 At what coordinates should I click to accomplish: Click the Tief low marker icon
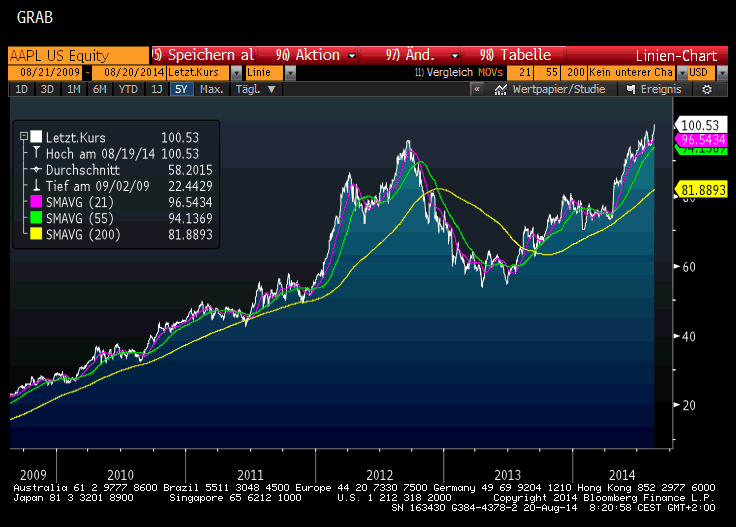pos(36,185)
